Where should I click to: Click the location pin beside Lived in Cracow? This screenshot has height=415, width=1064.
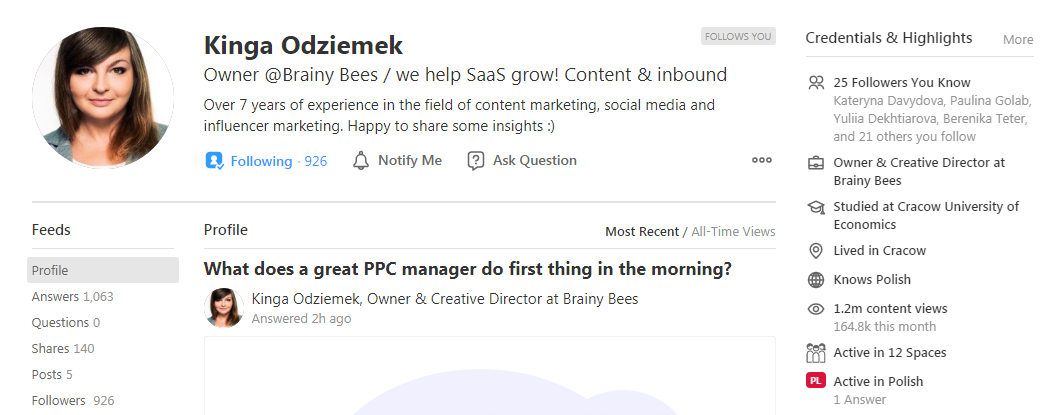(816, 251)
